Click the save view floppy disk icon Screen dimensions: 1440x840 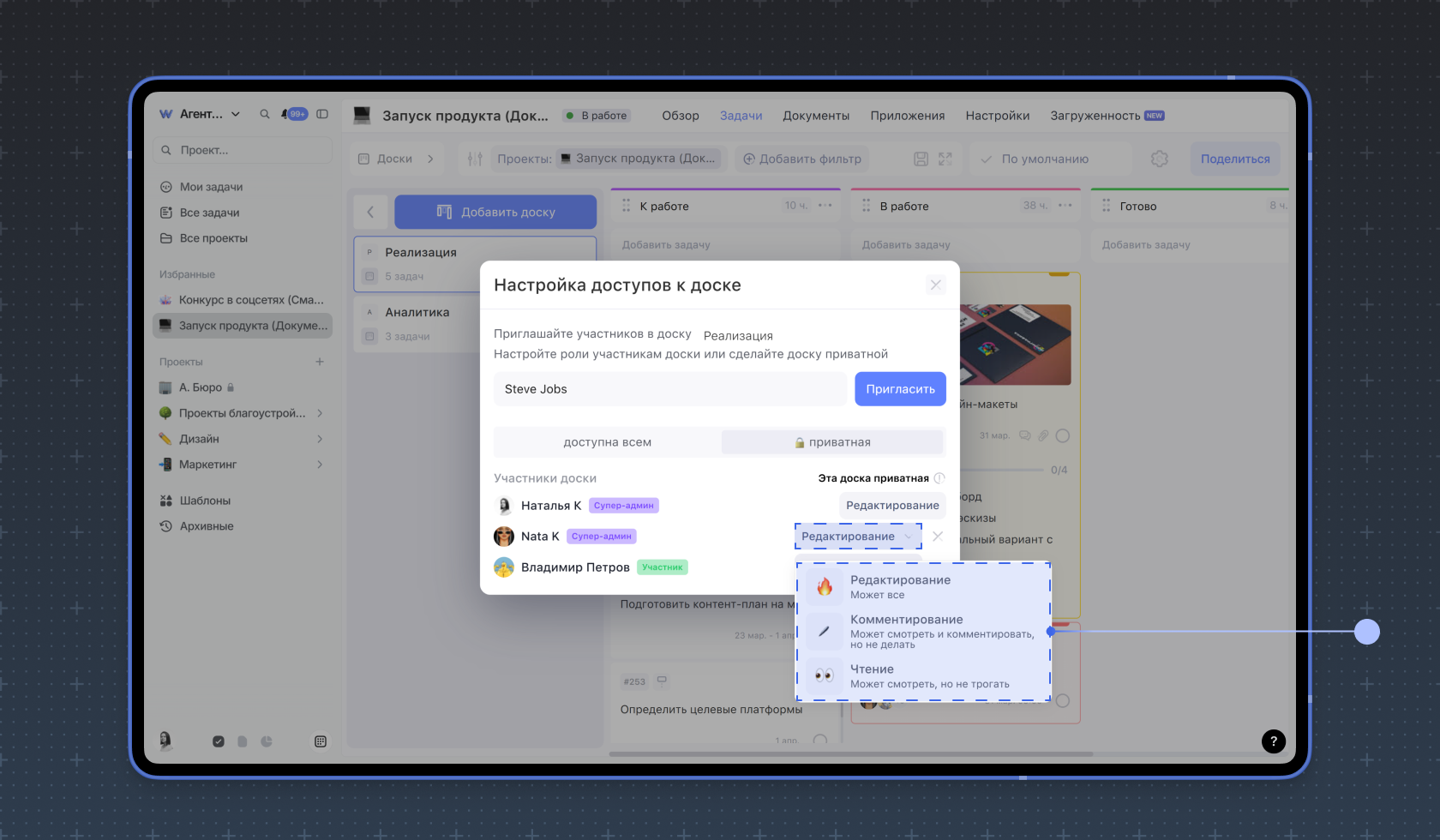pyautogui.click(x=921, y=159)
